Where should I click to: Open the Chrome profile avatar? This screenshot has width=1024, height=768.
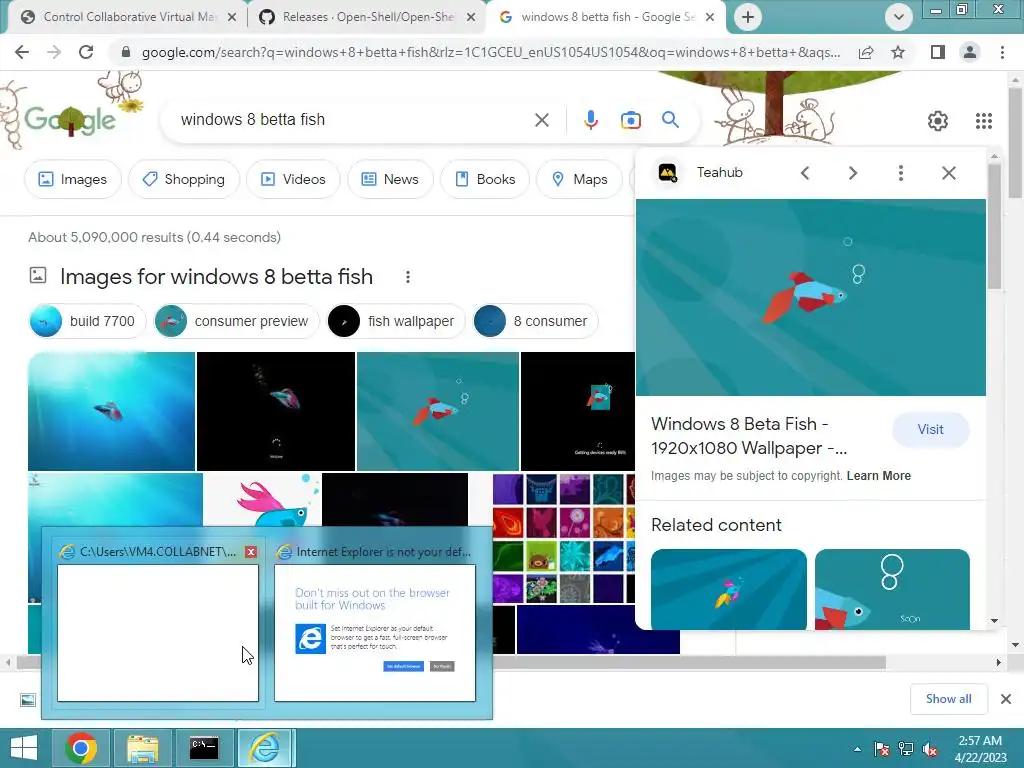tap(970, 52)
